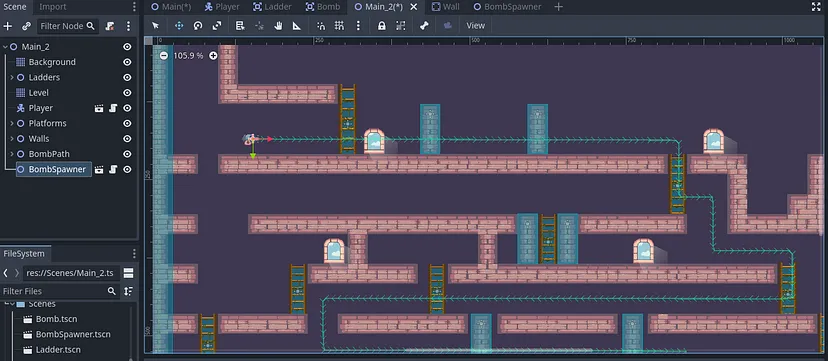The height and width of the screenshot is (361, 828).
Task: Open BombSpawner's attached script icon
Action: pos(112,169)
